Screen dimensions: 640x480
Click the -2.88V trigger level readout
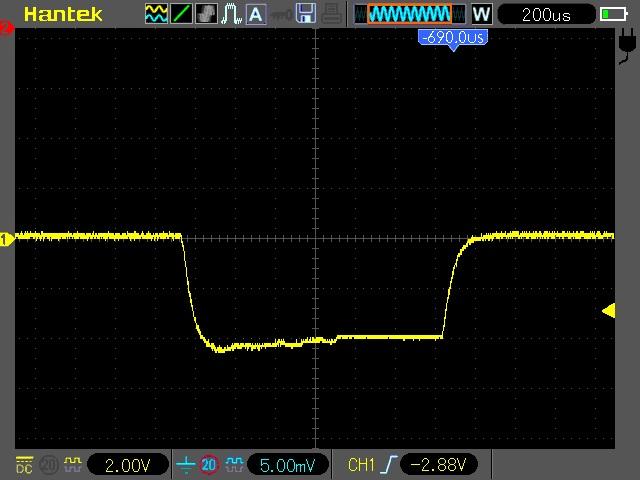coord(438,465)
